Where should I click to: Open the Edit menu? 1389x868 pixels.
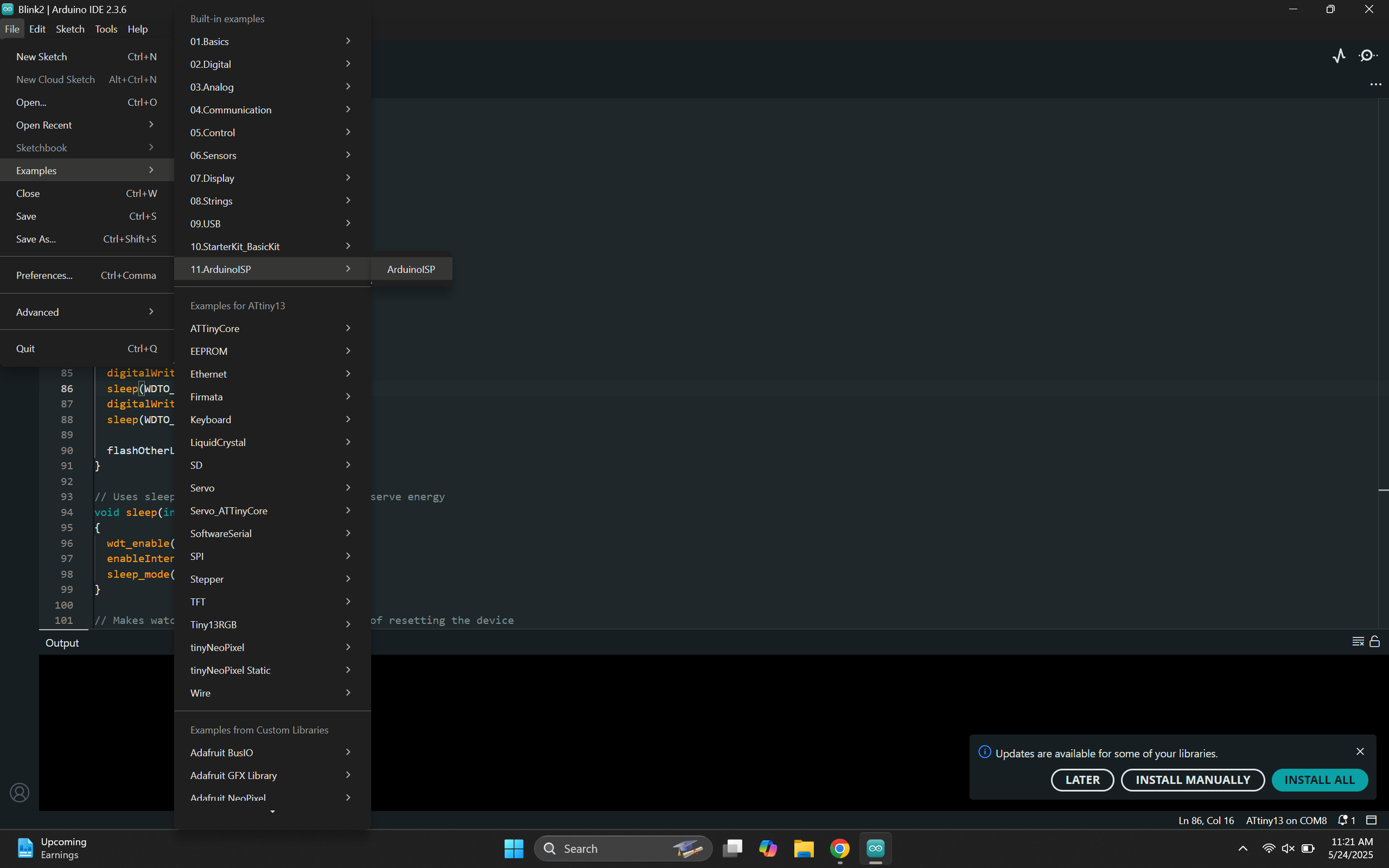click(x=37, y=29)
